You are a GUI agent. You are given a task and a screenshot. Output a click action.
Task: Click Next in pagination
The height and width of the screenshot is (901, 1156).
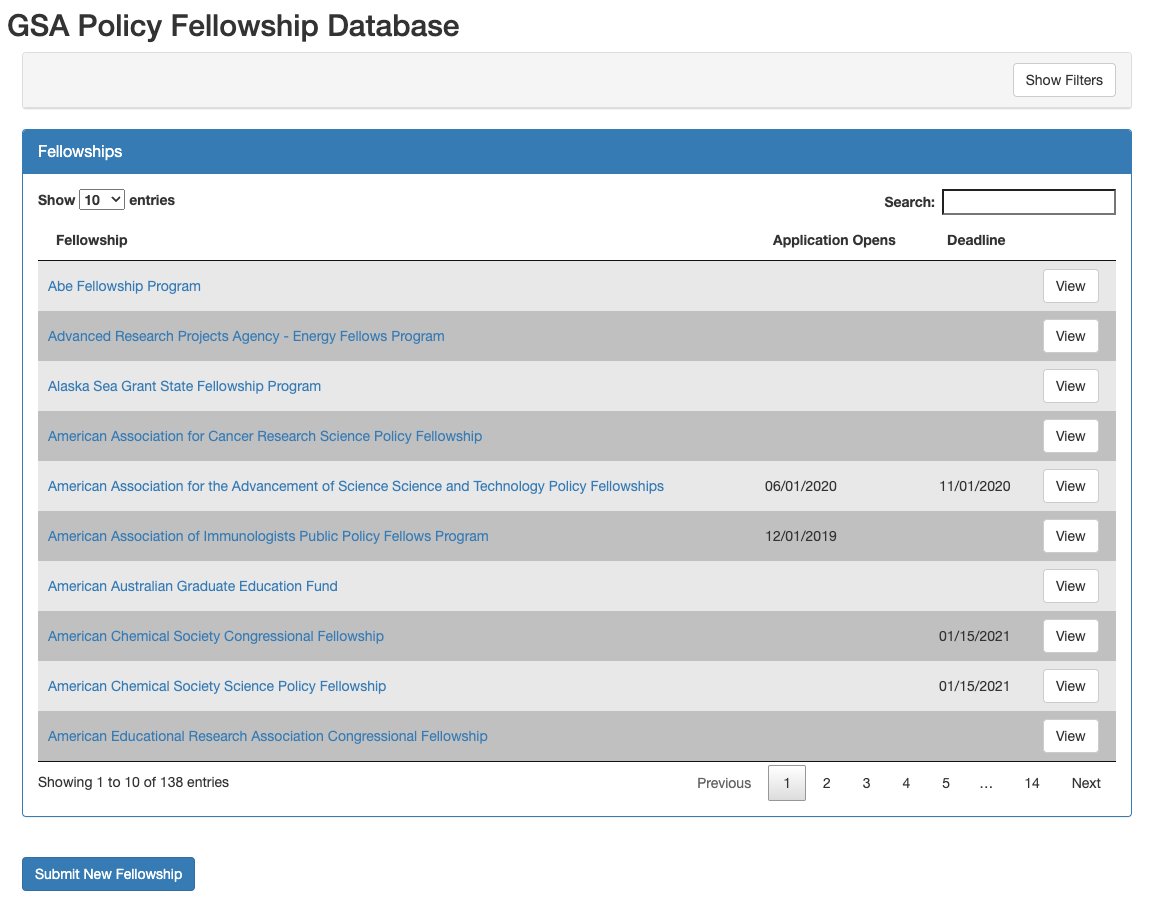(x=1086, y=783)
